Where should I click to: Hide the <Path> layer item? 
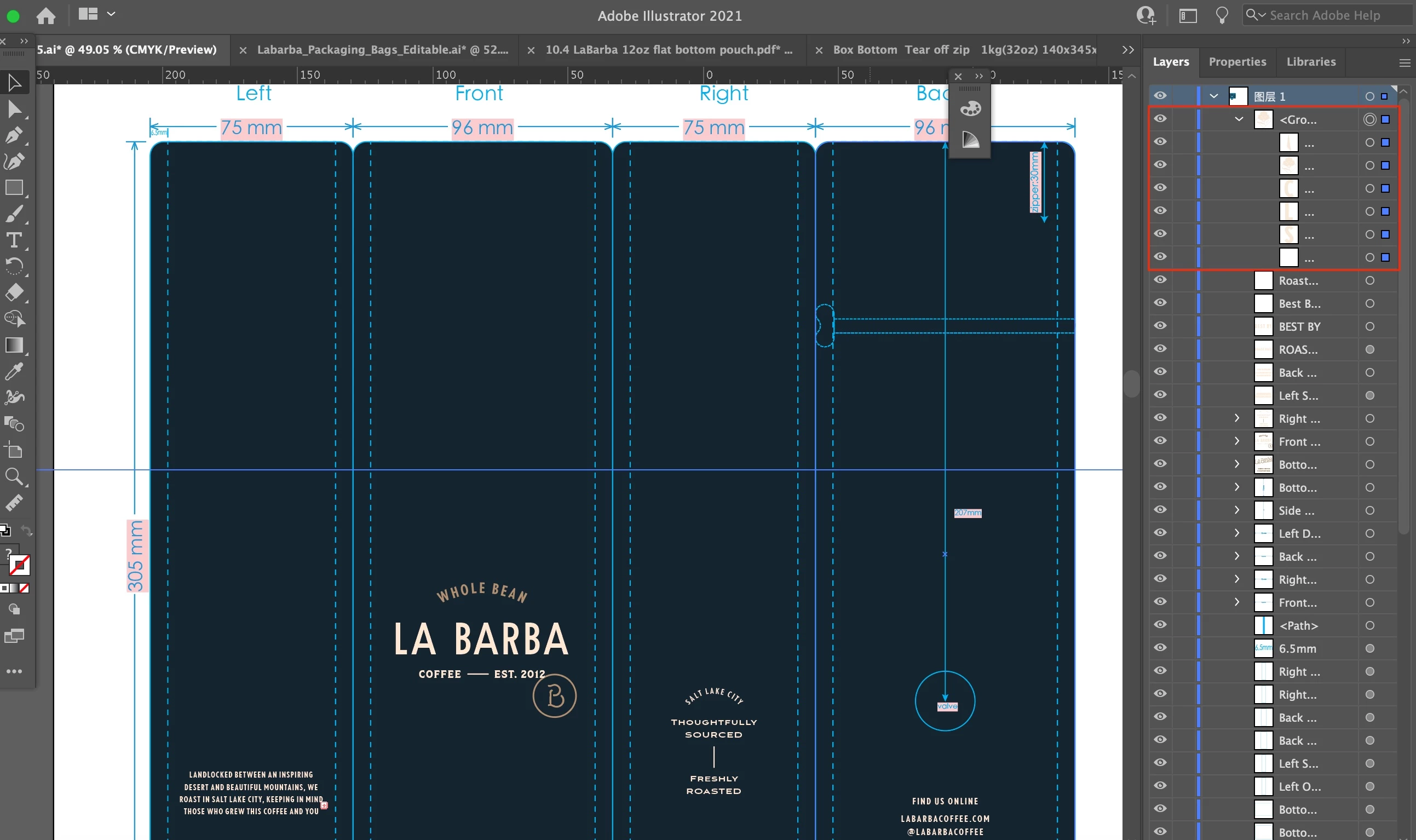(1160, 625)
